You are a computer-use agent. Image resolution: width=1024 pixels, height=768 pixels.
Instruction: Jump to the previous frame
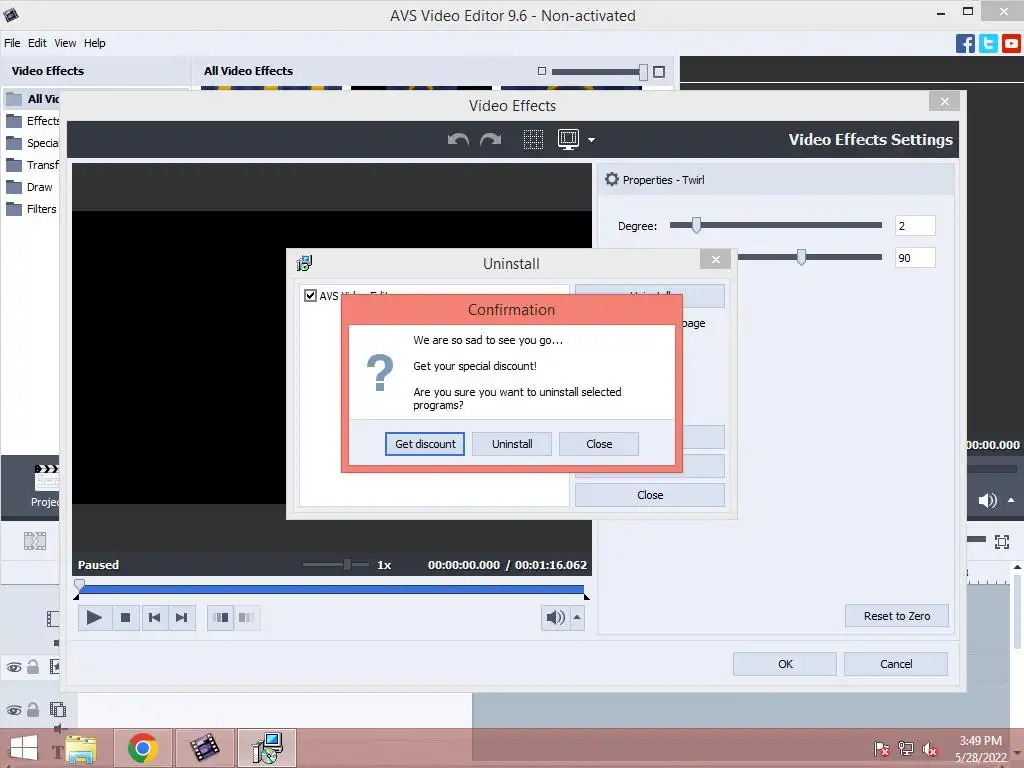(x=154, y=618)
